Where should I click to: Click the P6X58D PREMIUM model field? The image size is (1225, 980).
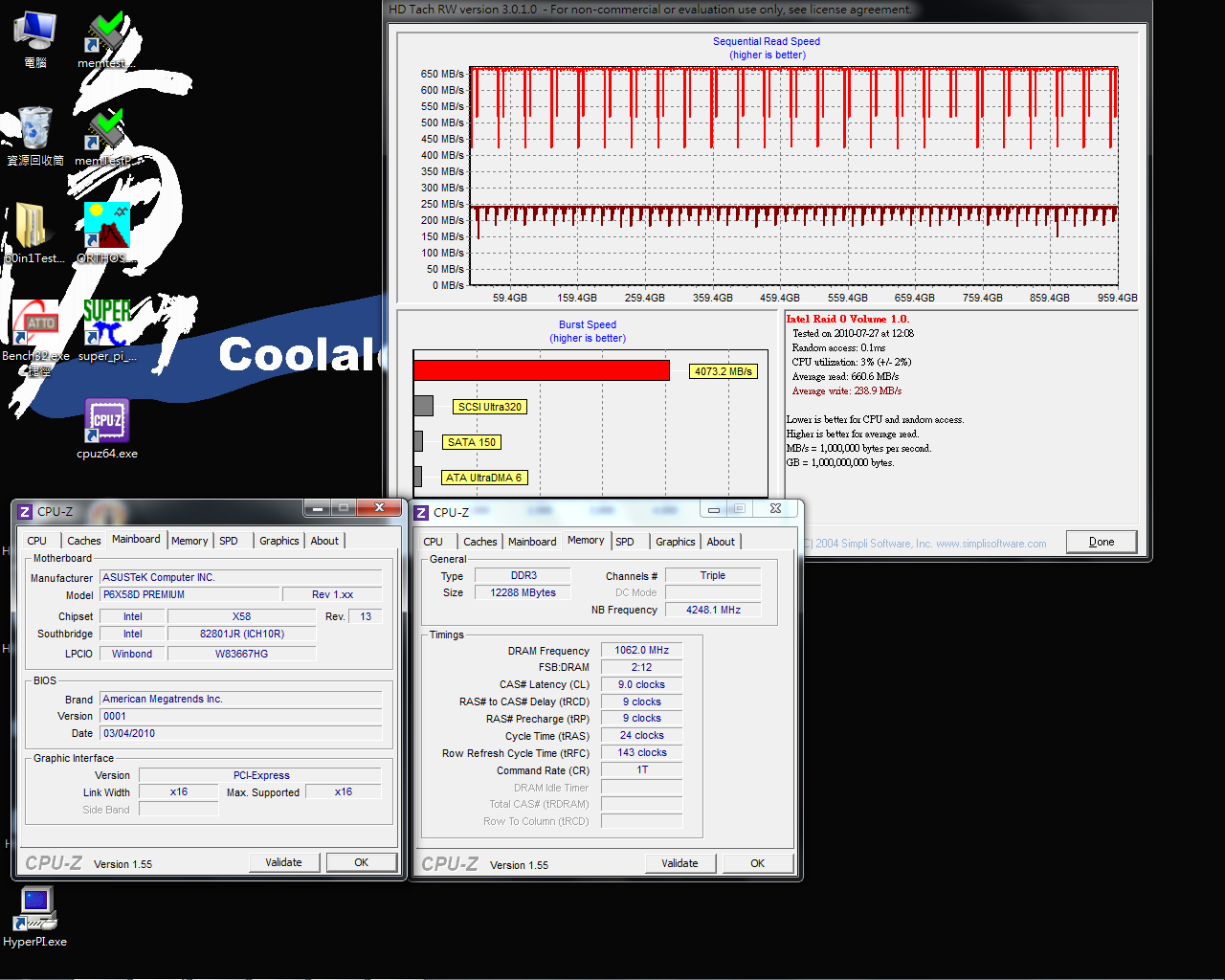[189, 594]
